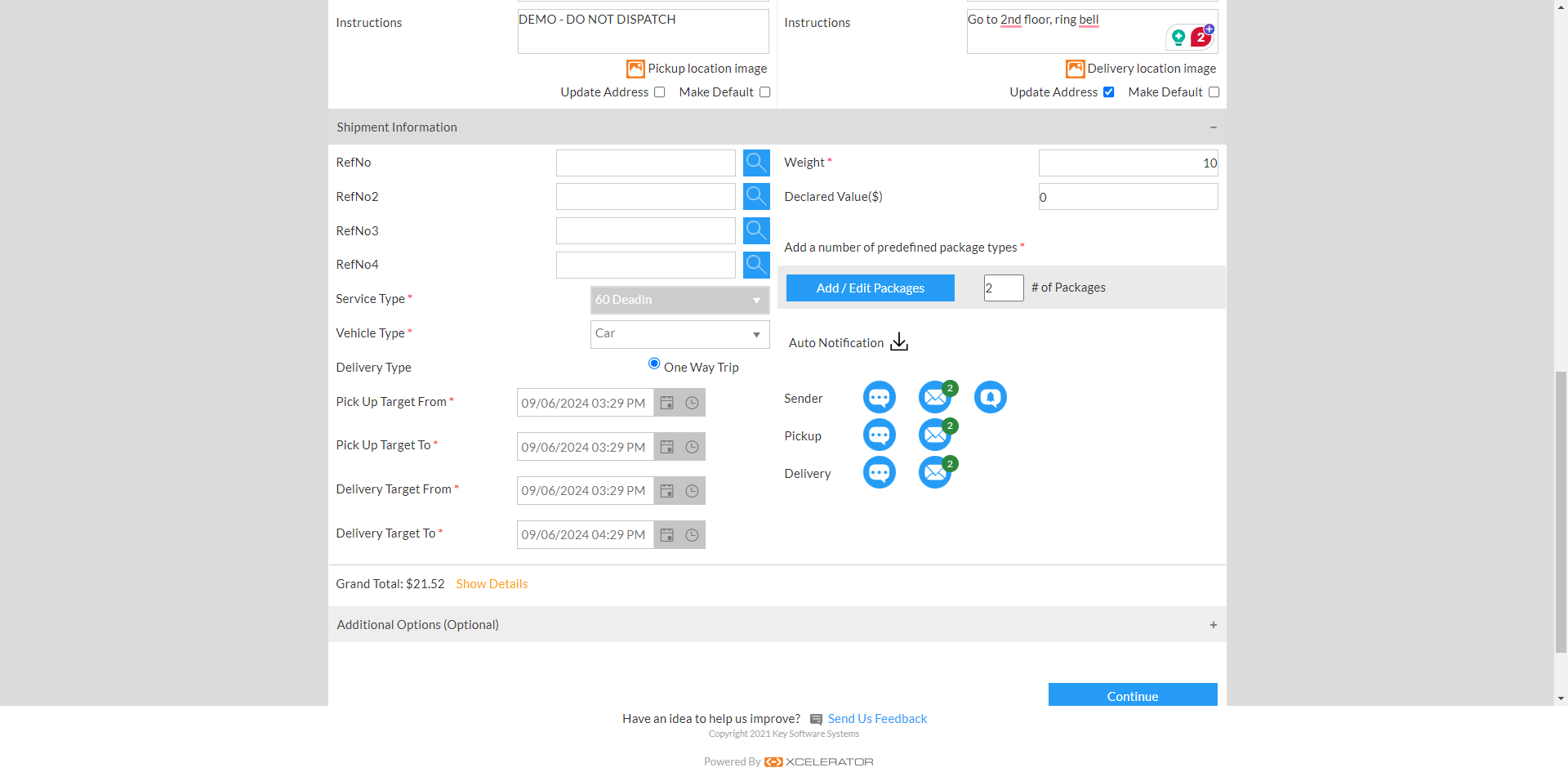Image resolution: width=1568 pixels, height=772 pixels.
Task: Click the RefNo2 search icon
Action: pos(756,196)
